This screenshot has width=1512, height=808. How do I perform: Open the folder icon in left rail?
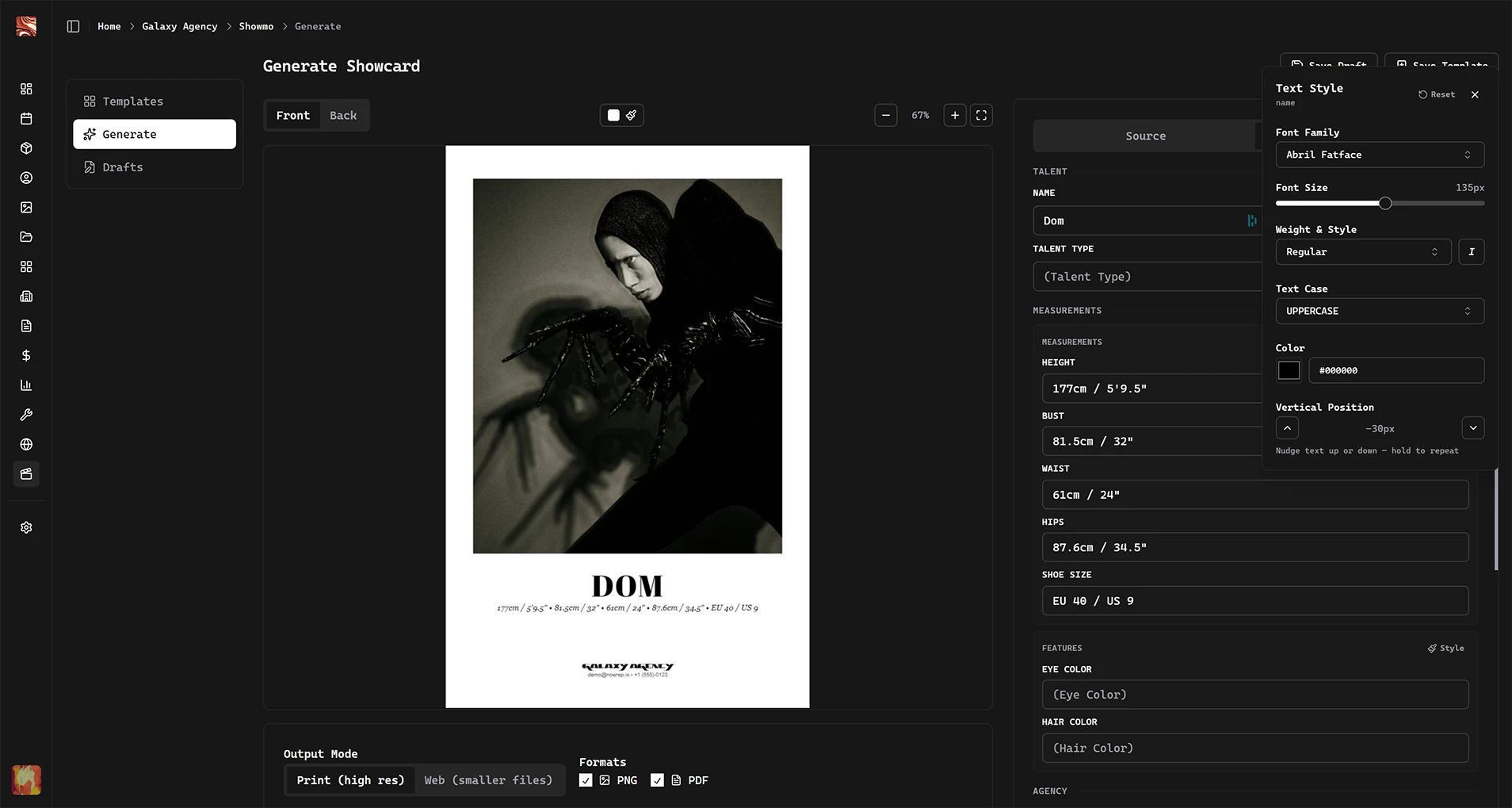point(26,237)
